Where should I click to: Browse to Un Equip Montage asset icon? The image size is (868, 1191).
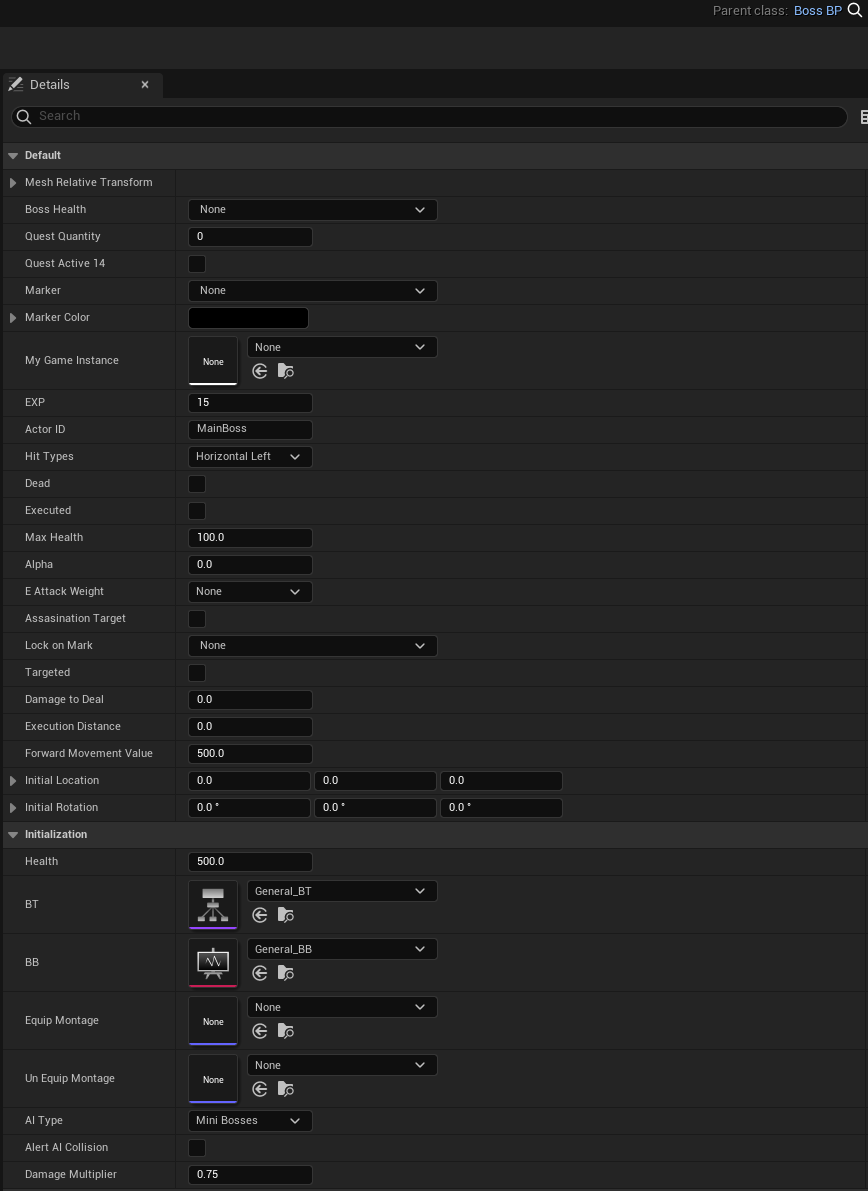pos(286,1089)
